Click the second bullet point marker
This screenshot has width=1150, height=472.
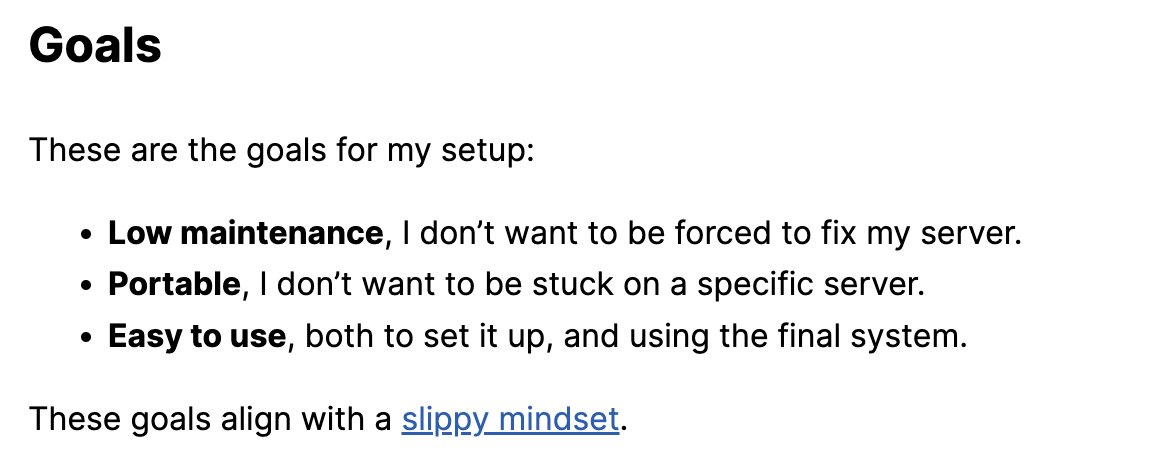tap(87, 286)
